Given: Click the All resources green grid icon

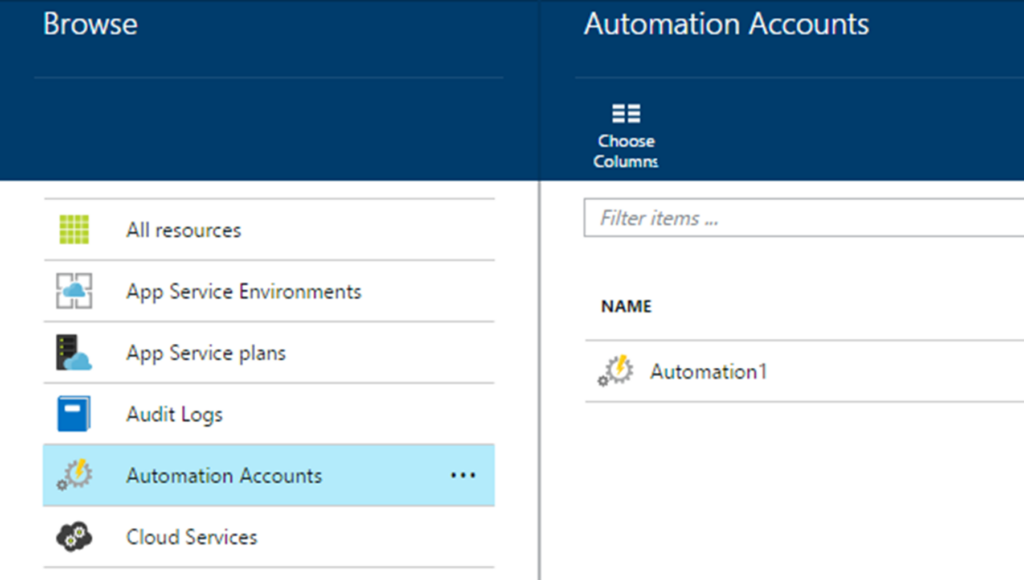Looking at the screenshot, I should pyautogui.click(x=73, y=230).
